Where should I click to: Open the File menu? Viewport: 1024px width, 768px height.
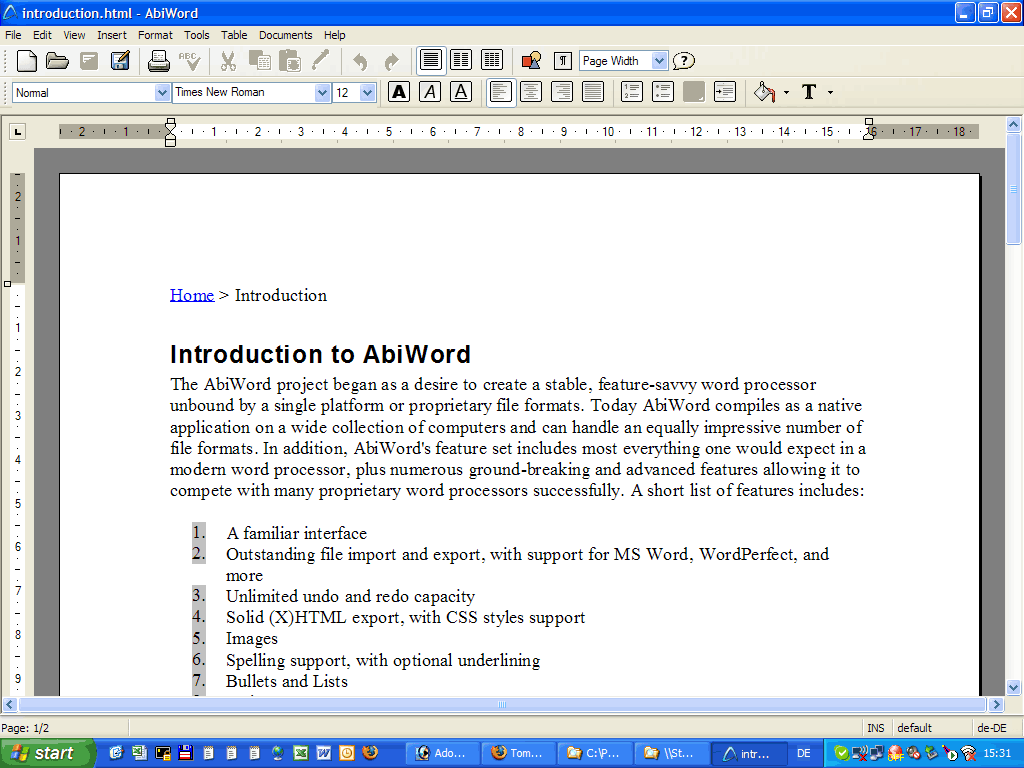pyautogui.click(x=13, y=35)
